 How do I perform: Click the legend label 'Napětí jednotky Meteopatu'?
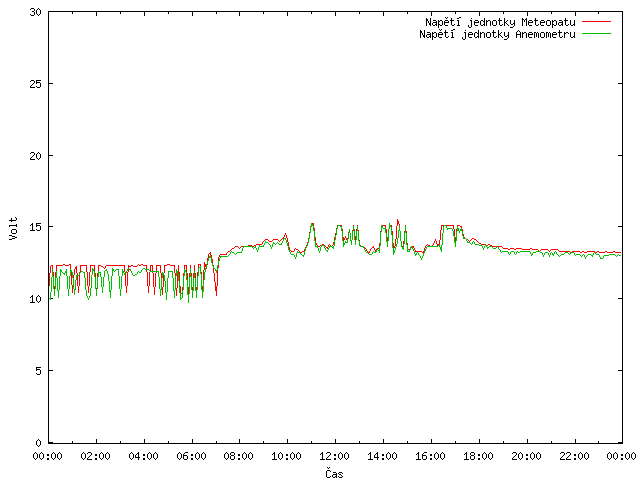[x=500, y=22]
